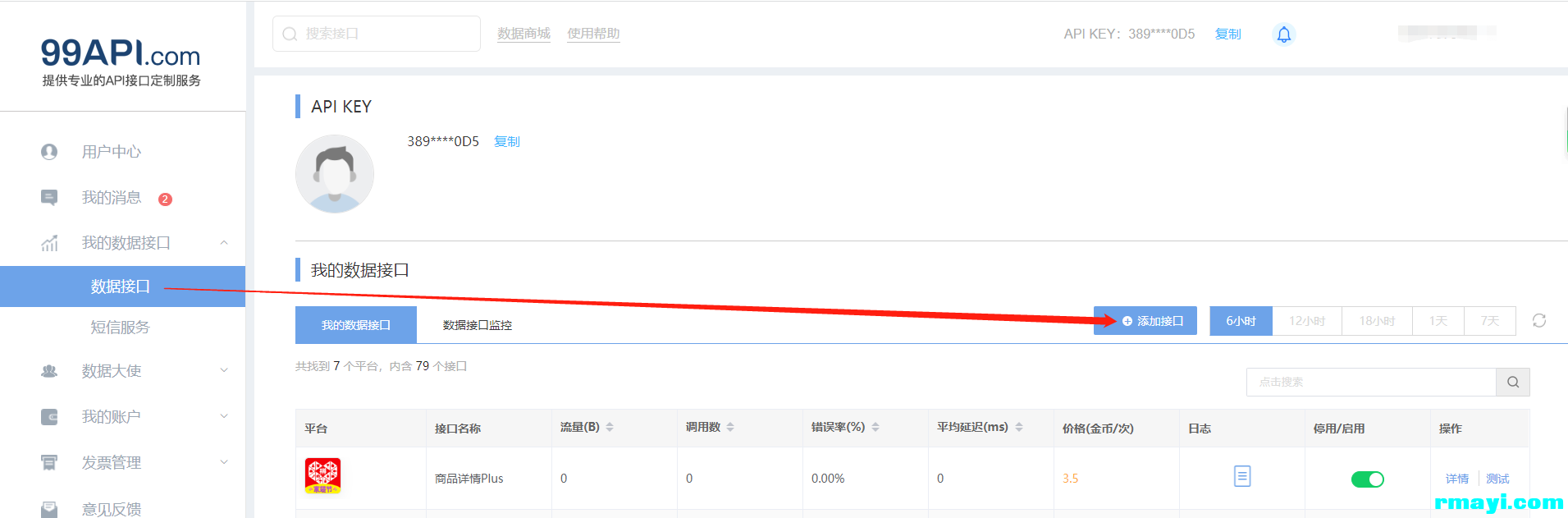This screenshot has width=1568, height=518.
Task: Open the notification bell
Action: 1284,34
